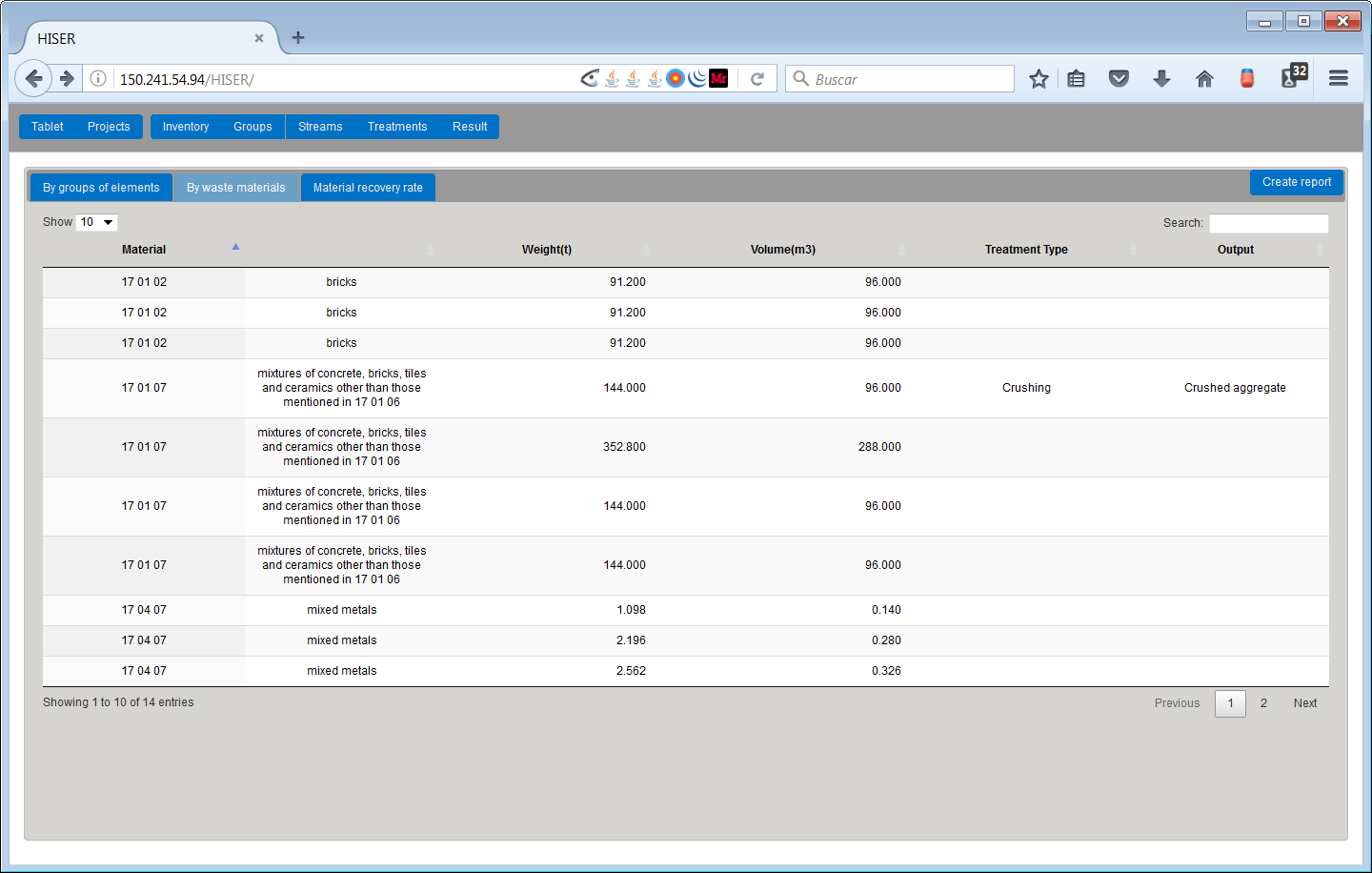Open the Result menu item
This screenshot has width=1372, height=873.
(x=470, y=127)
